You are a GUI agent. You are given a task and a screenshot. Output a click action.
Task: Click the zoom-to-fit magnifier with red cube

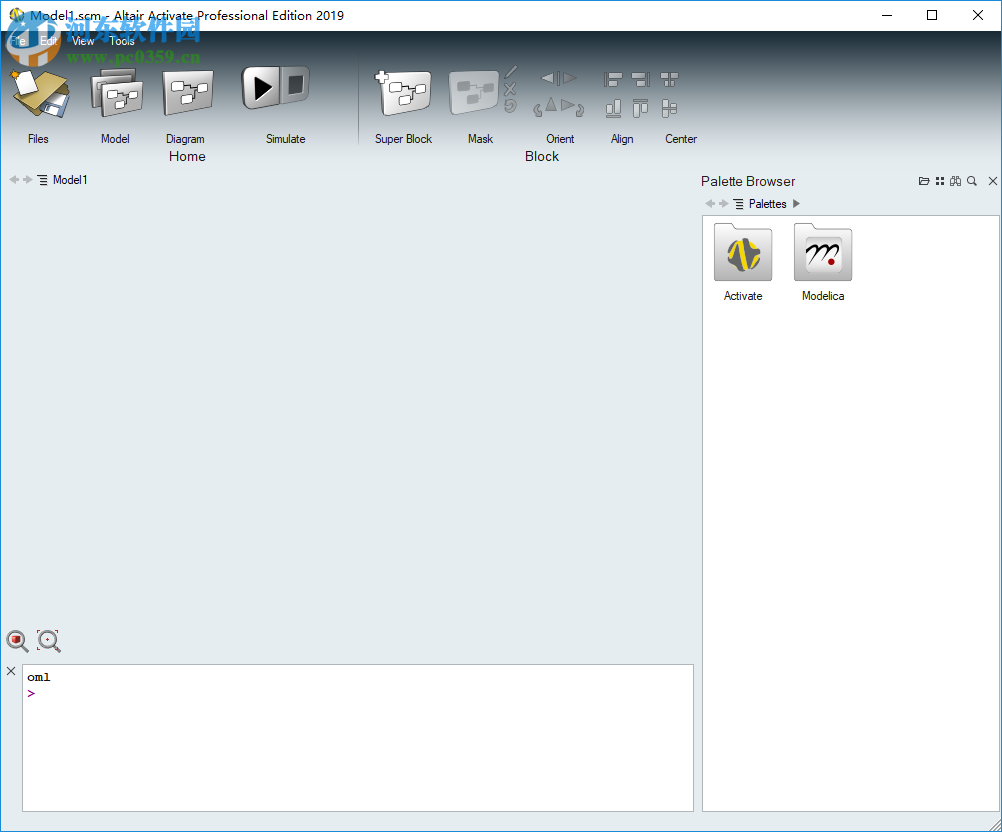point(17,641)
